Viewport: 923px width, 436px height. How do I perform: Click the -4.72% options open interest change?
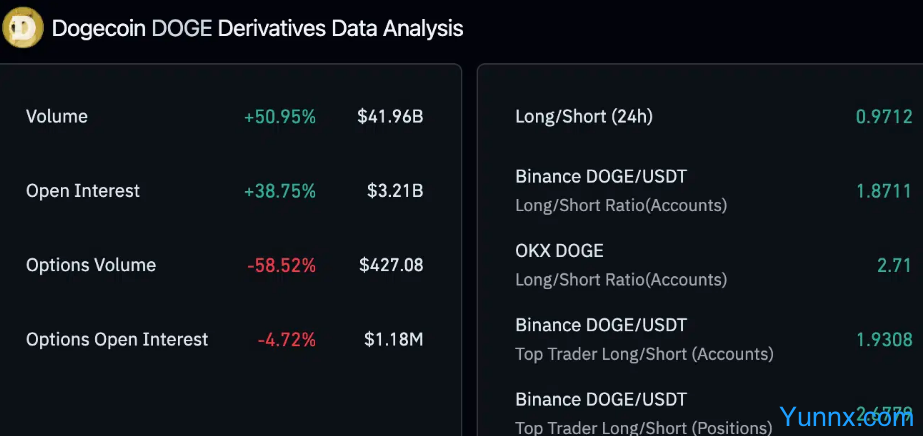(x=286, y=340)
